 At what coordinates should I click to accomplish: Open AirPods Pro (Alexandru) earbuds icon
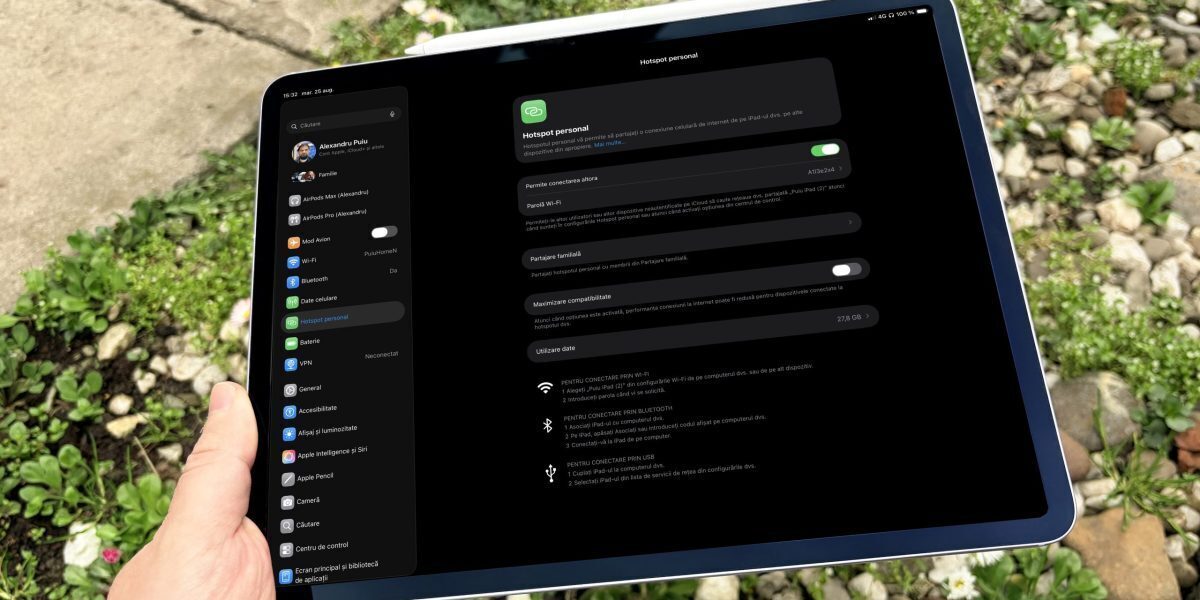tap(294, 219)
